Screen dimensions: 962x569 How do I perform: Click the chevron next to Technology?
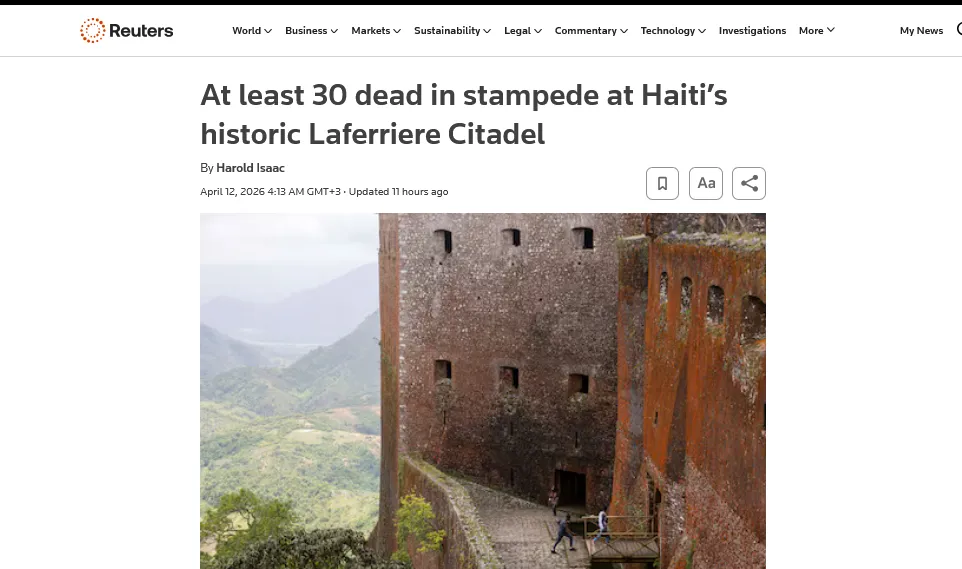click(x=702, y=31)
